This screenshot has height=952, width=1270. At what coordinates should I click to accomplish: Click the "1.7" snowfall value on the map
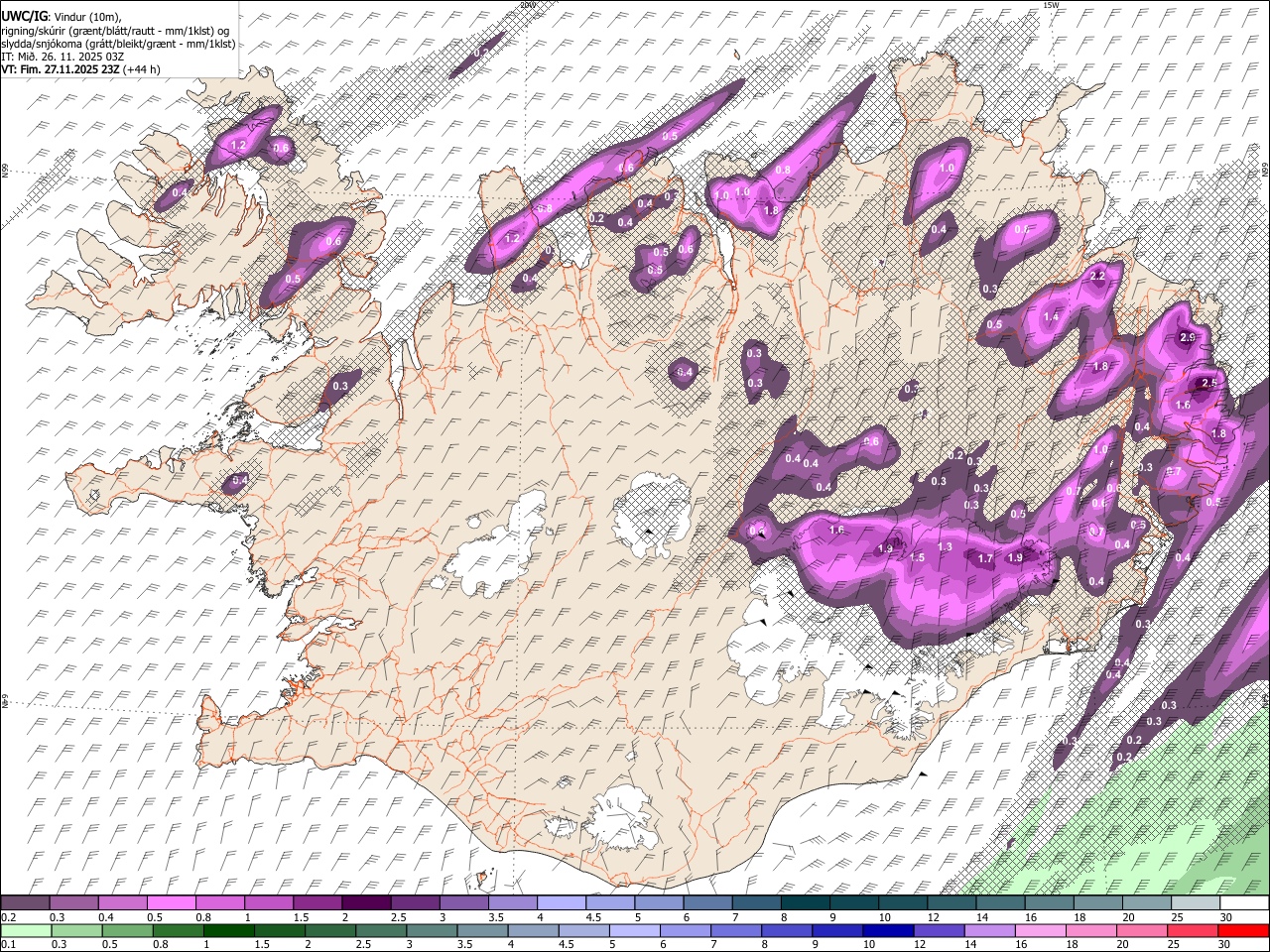pyautogui.click(x=985, y=559)
